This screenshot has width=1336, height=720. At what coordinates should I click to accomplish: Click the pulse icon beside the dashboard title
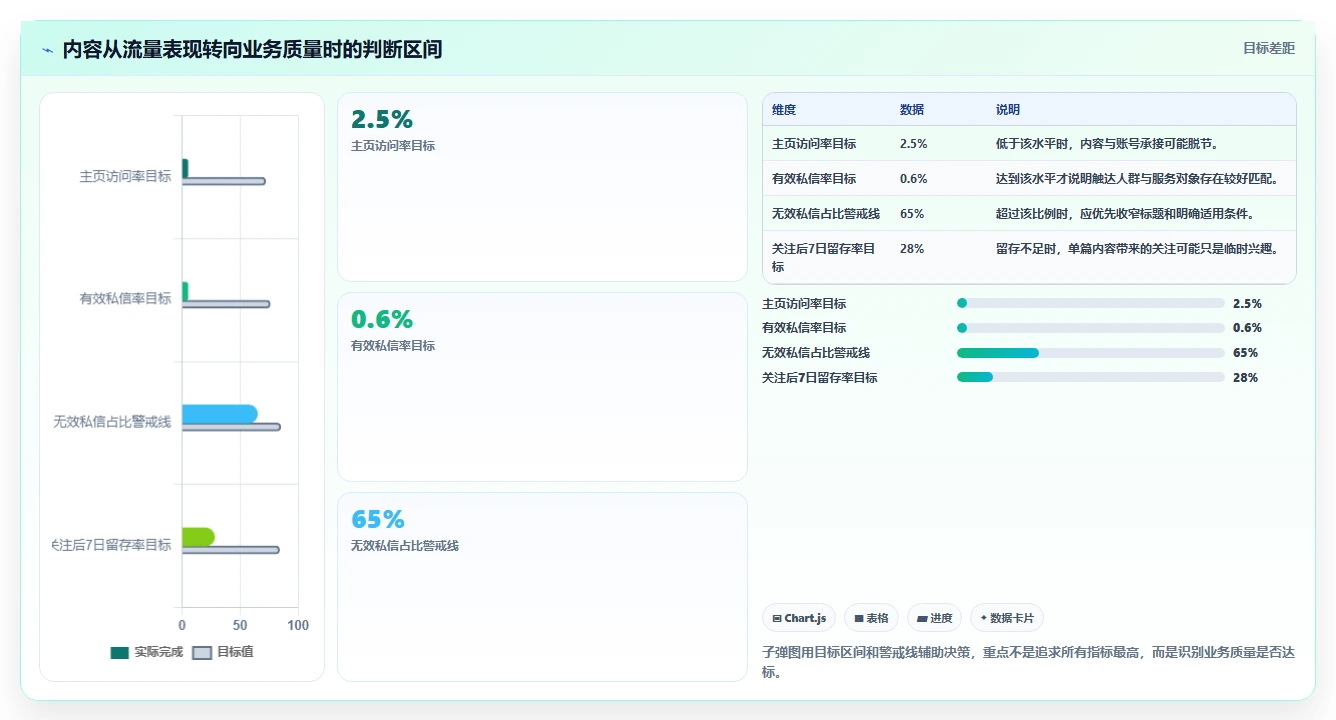coord(47,50)
